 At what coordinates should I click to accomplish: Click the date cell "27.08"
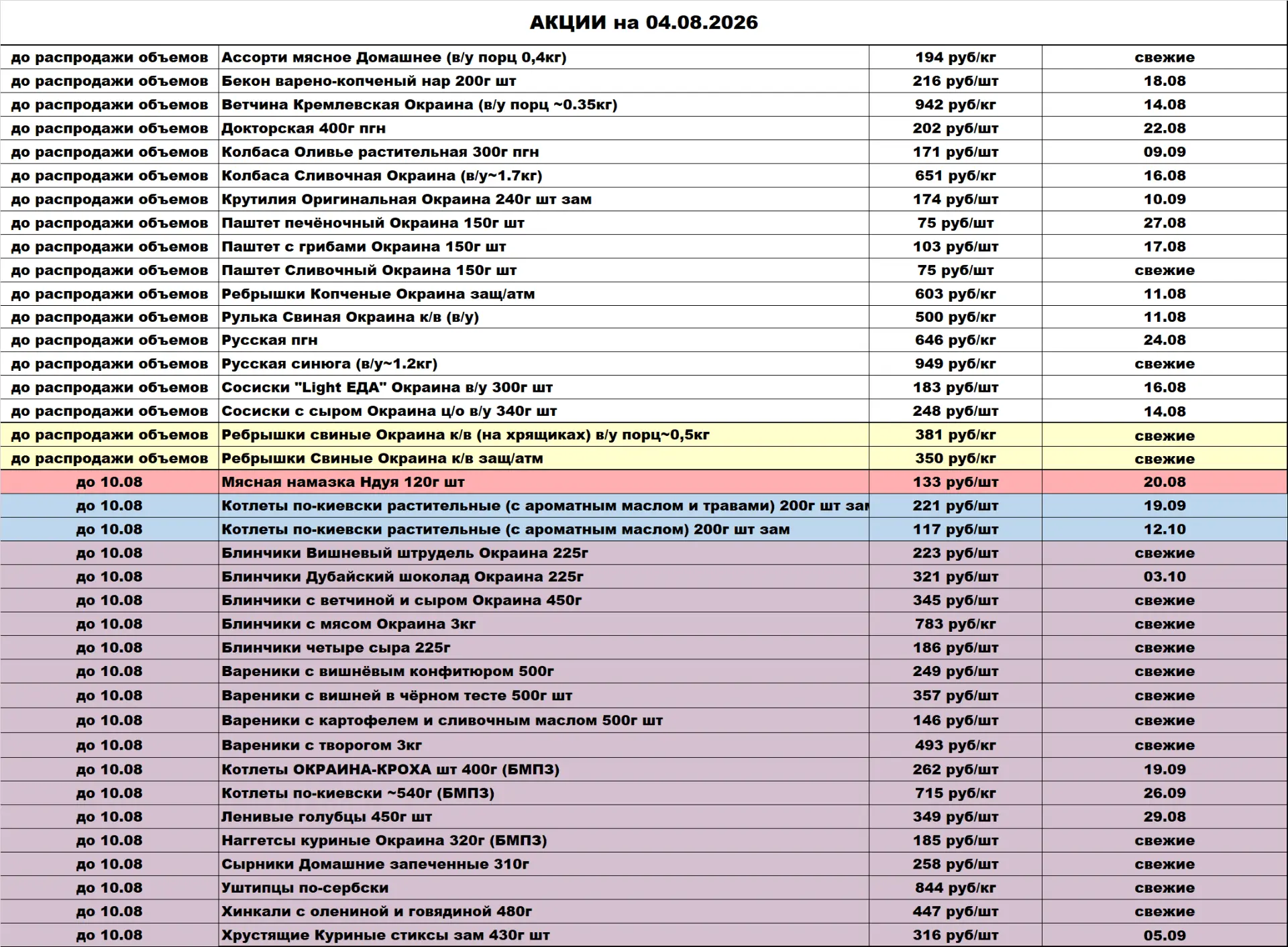[1165, 223]
